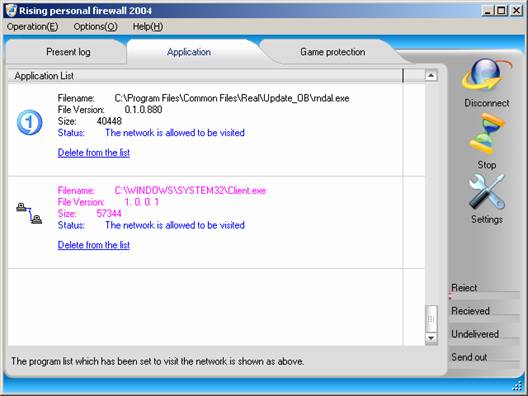Click the Stop hourglass icon

(486, 134)
